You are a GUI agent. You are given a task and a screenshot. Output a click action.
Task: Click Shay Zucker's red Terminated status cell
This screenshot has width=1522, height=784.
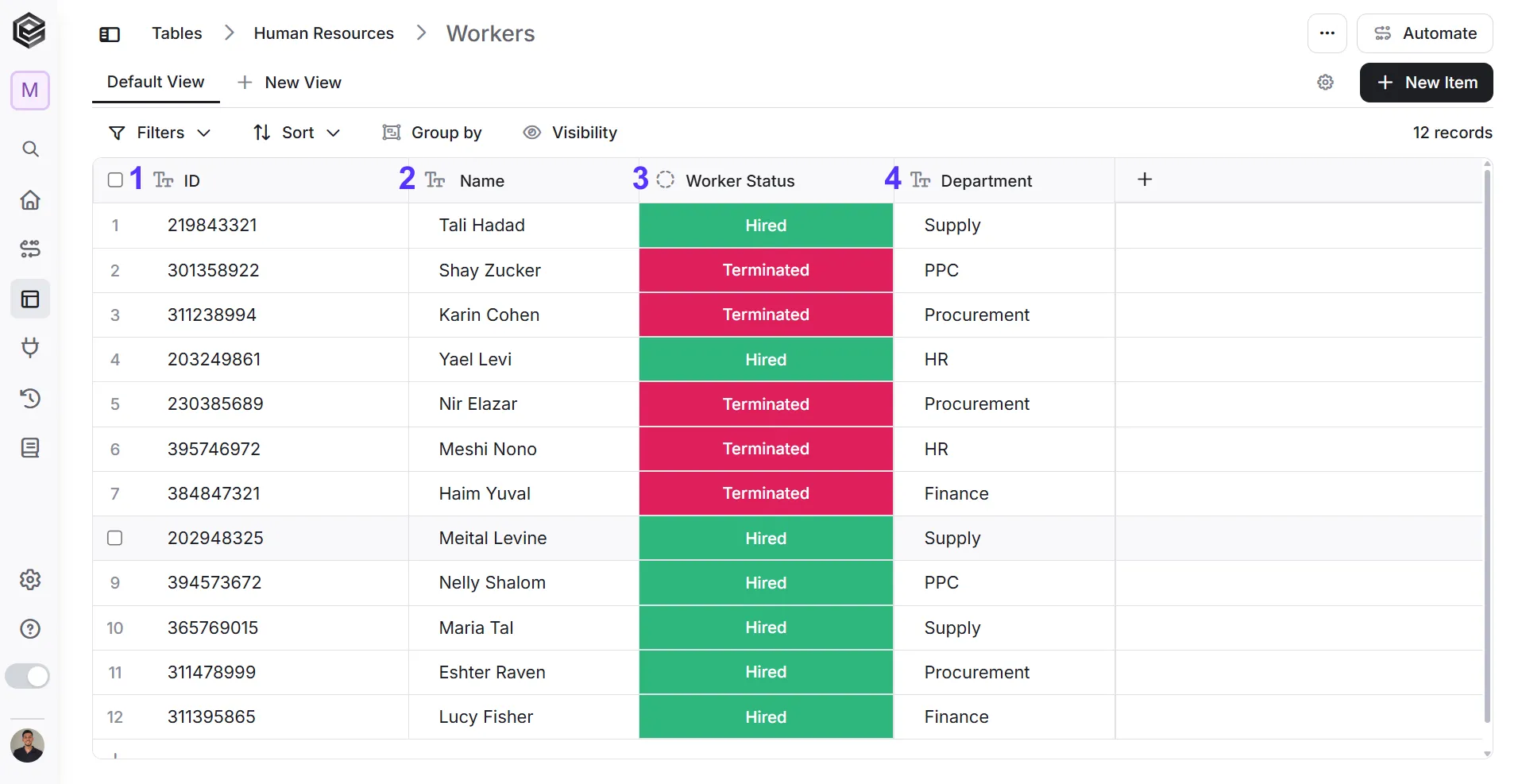(x=766, y=270)
